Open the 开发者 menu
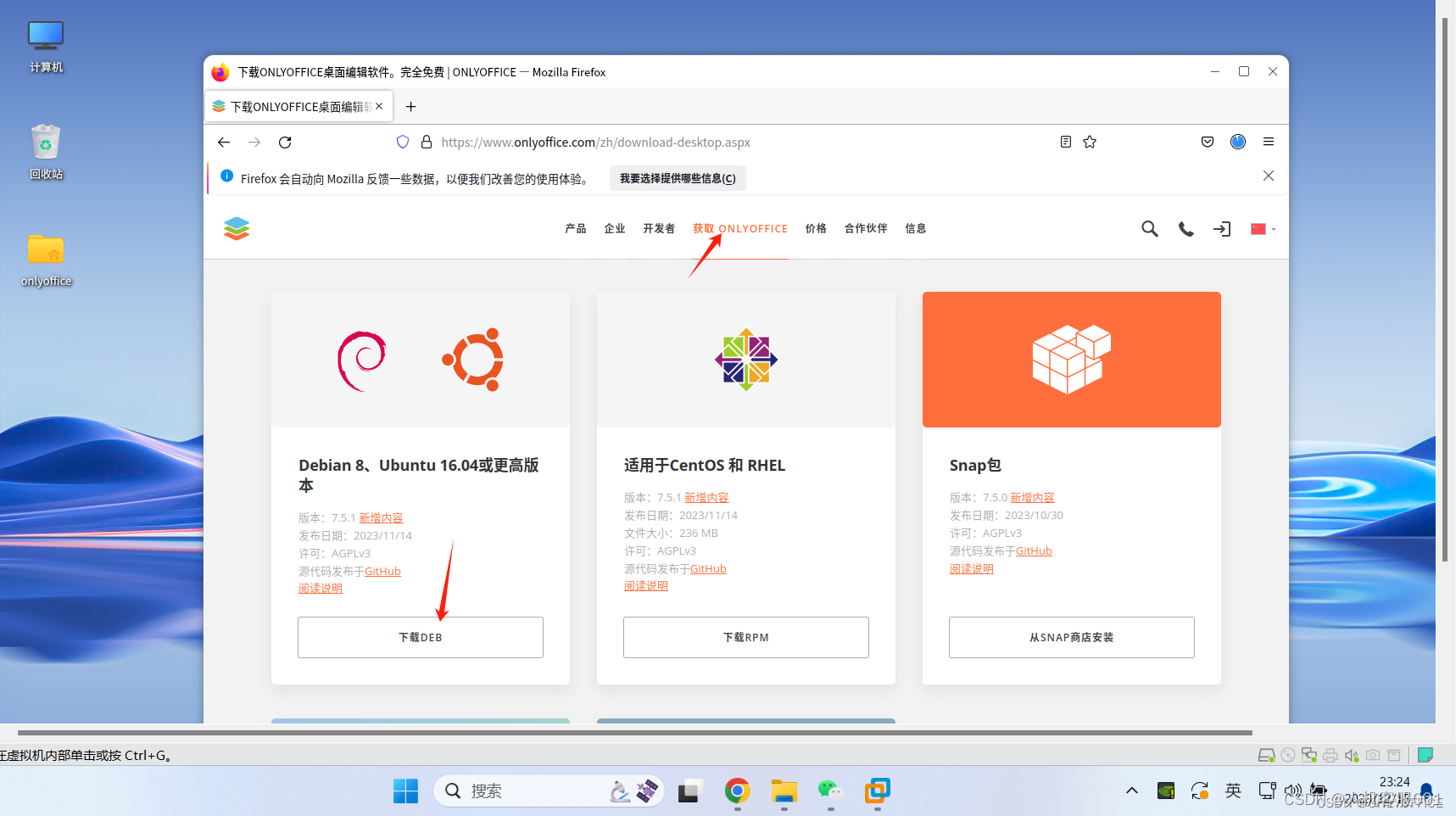This screenshot has height=816, width=1456. [x=659, y=228]
